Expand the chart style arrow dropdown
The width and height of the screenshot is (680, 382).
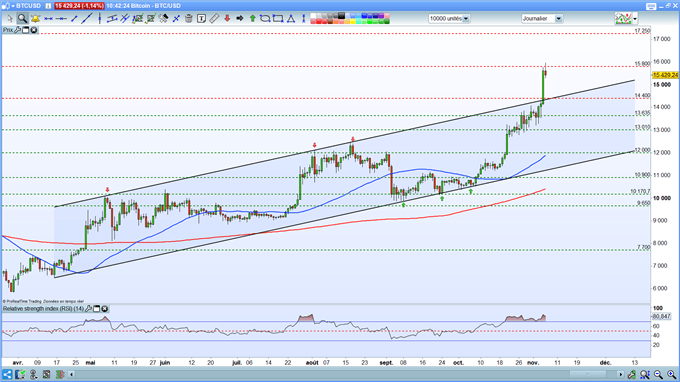[635, 19]
